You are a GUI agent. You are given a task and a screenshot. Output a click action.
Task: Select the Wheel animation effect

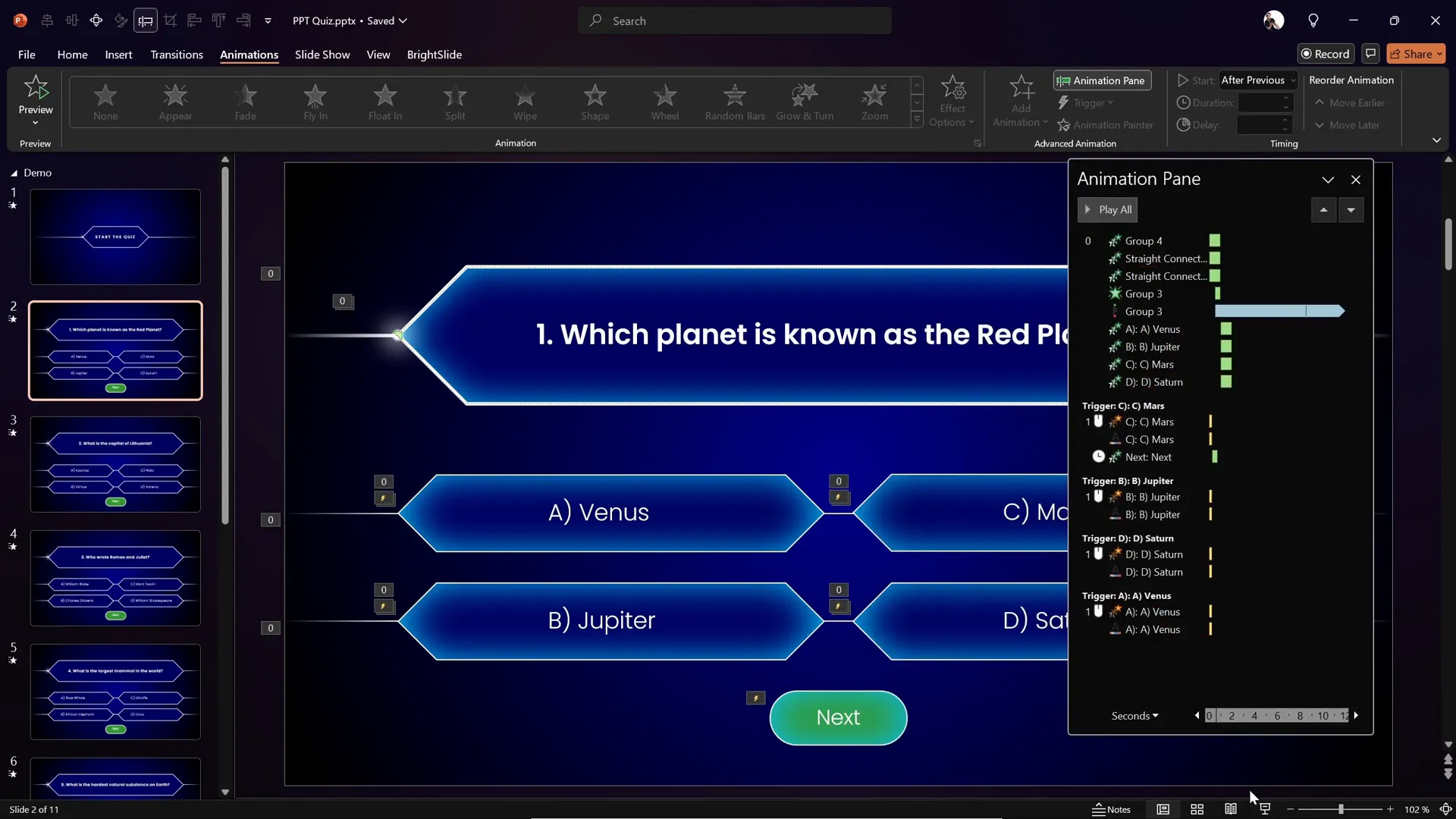[x=665, y=102]
